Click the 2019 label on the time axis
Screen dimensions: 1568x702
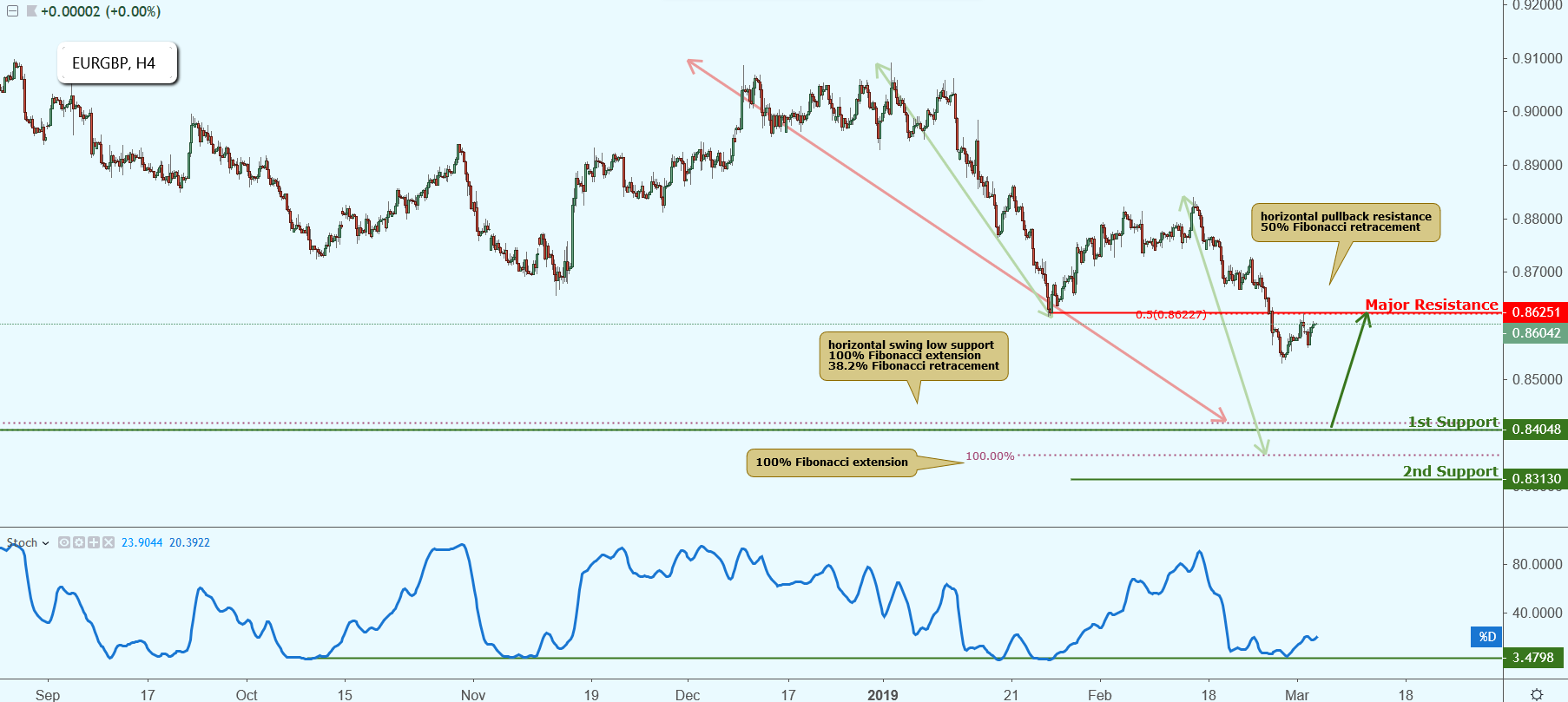[x=883, y=695]
